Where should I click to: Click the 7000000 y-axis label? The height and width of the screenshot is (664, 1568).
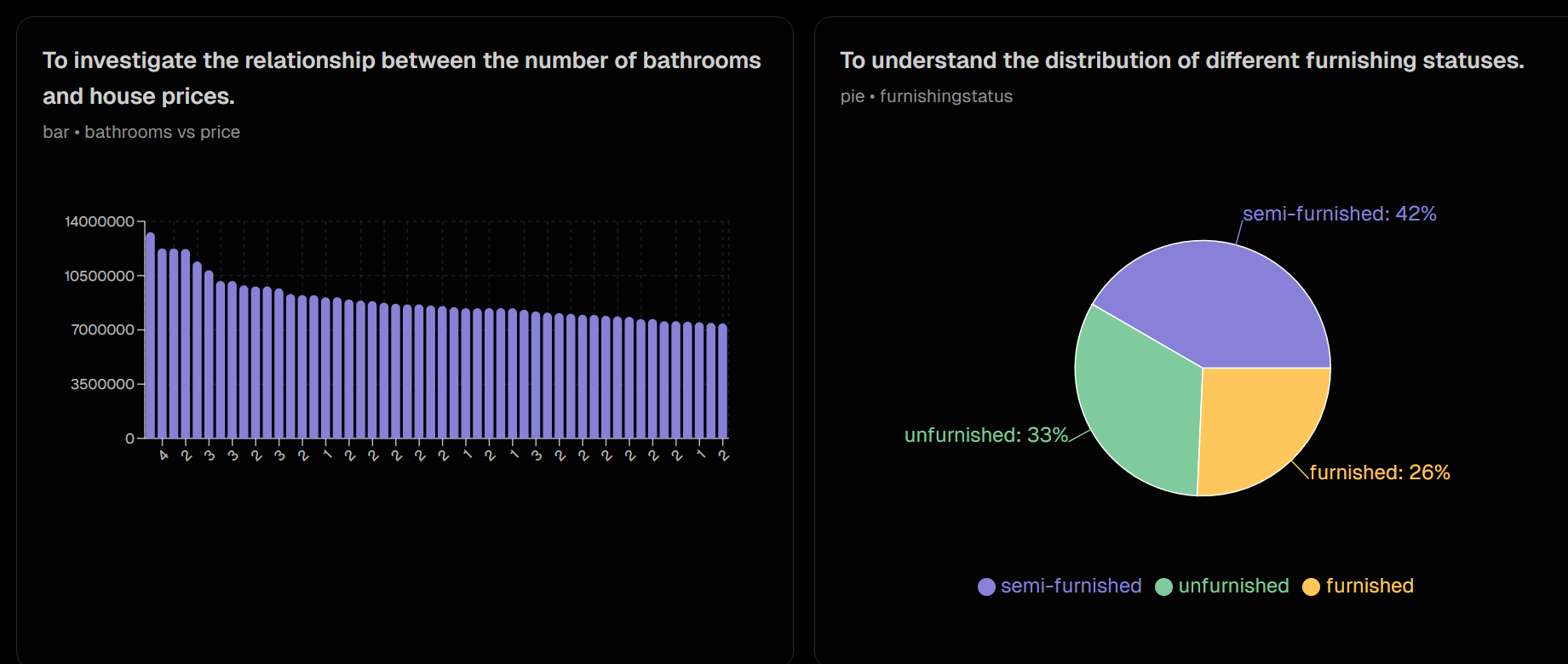click(102, 329)
